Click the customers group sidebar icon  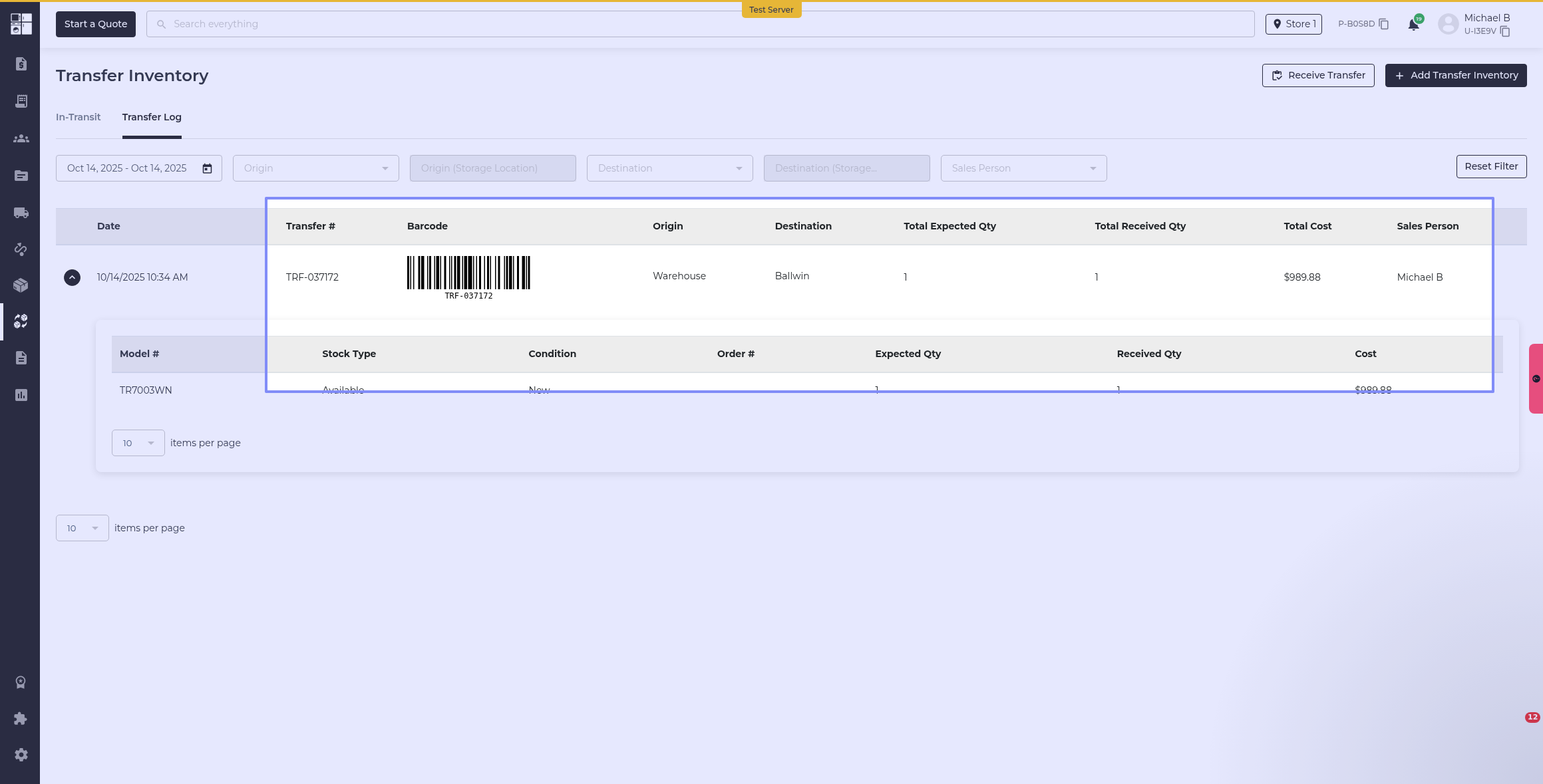[21, 138]
